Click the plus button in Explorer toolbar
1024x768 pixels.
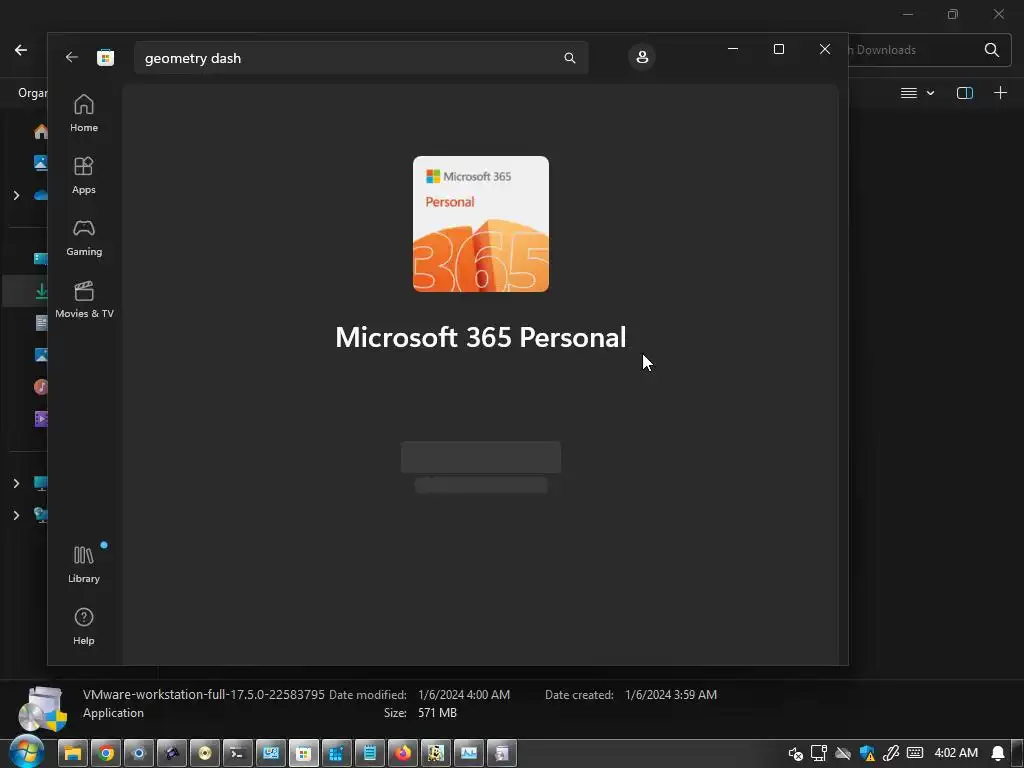(1000, 93)
